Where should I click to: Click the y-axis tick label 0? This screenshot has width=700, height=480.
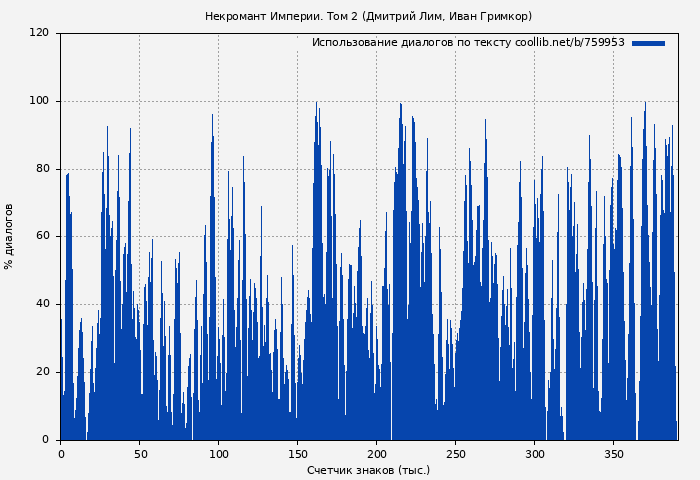[x=46, y=440]
